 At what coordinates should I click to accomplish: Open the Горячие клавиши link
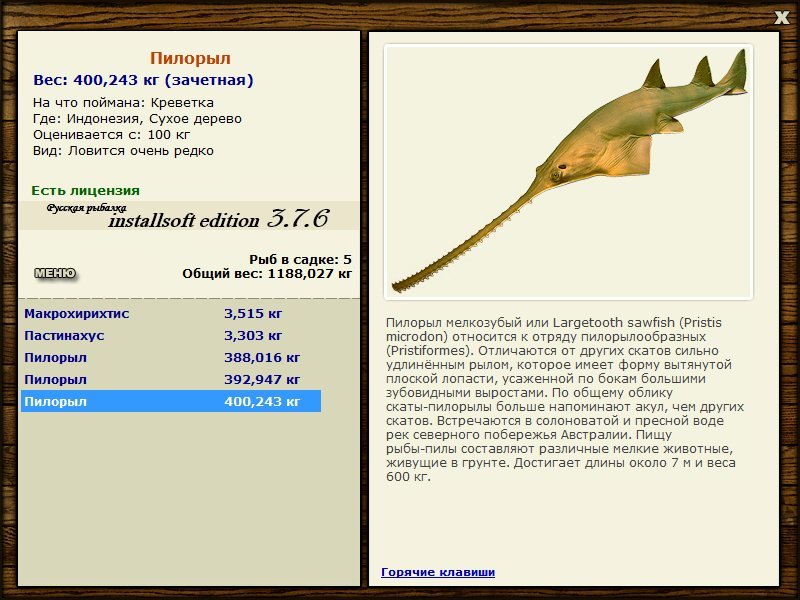(438, 572)
